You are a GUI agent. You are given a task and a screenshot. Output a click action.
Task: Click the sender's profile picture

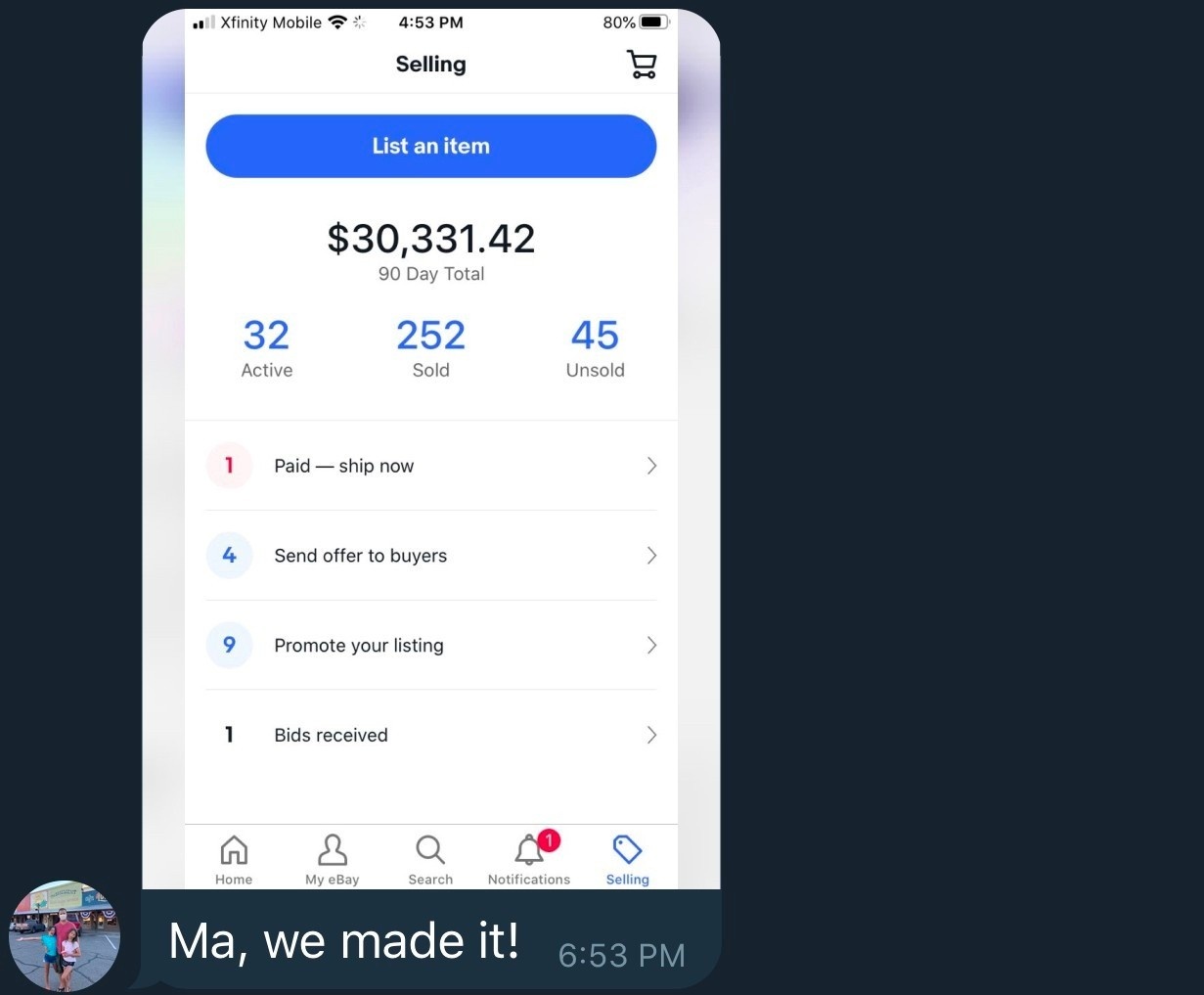[x=65, y=936]
